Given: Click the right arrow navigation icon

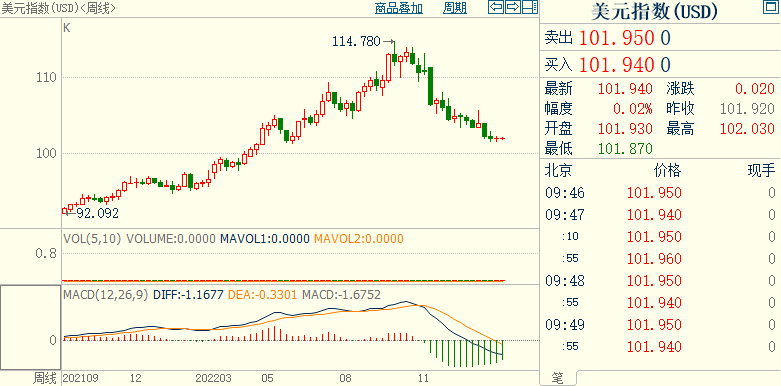Looking at the screenshot, I should click(x=513, y=7).
